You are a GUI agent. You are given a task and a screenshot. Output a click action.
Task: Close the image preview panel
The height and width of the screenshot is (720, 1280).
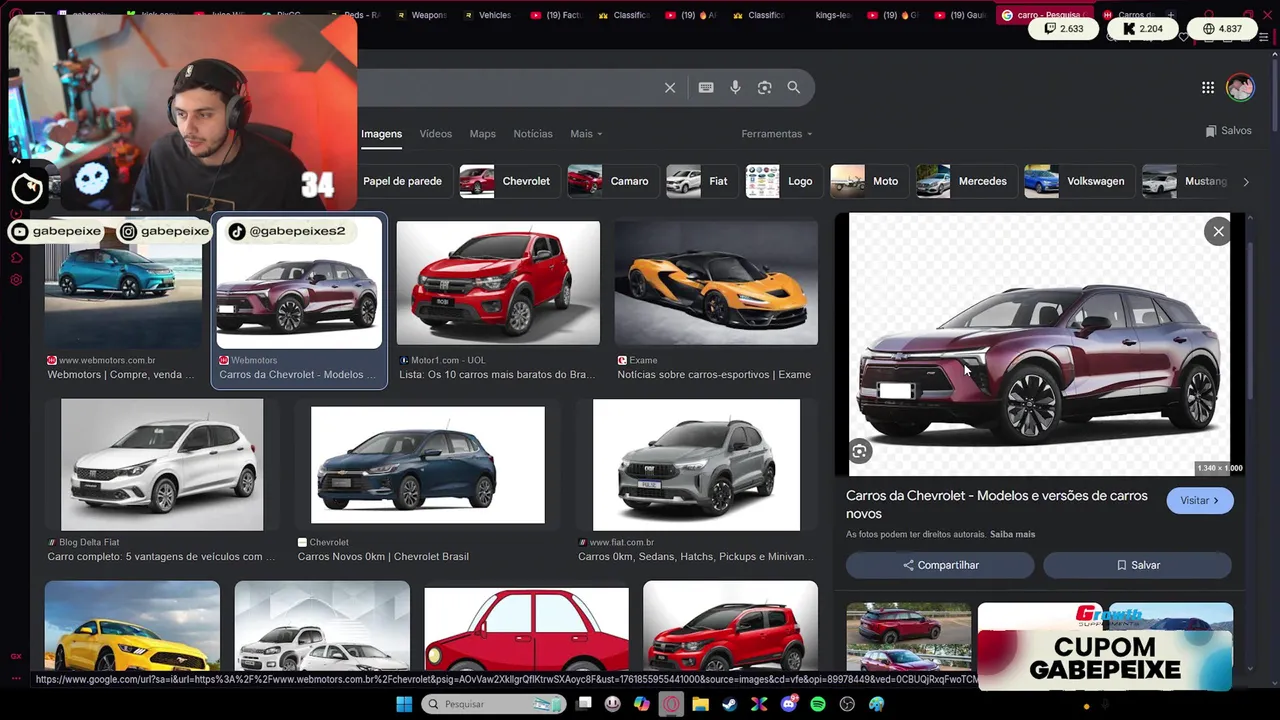click(1218, 232)
